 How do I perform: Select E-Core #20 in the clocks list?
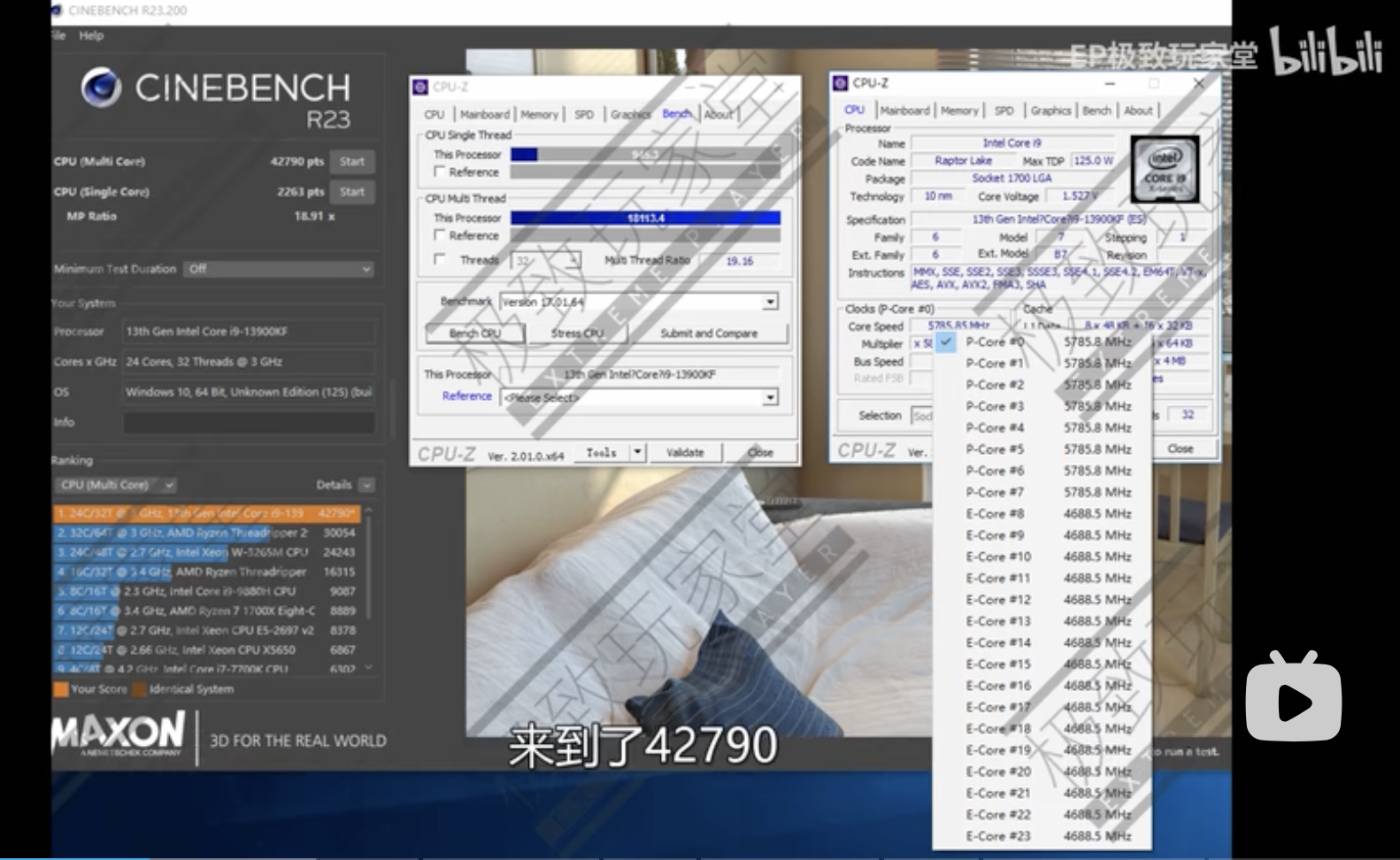tap(1042, 772)
